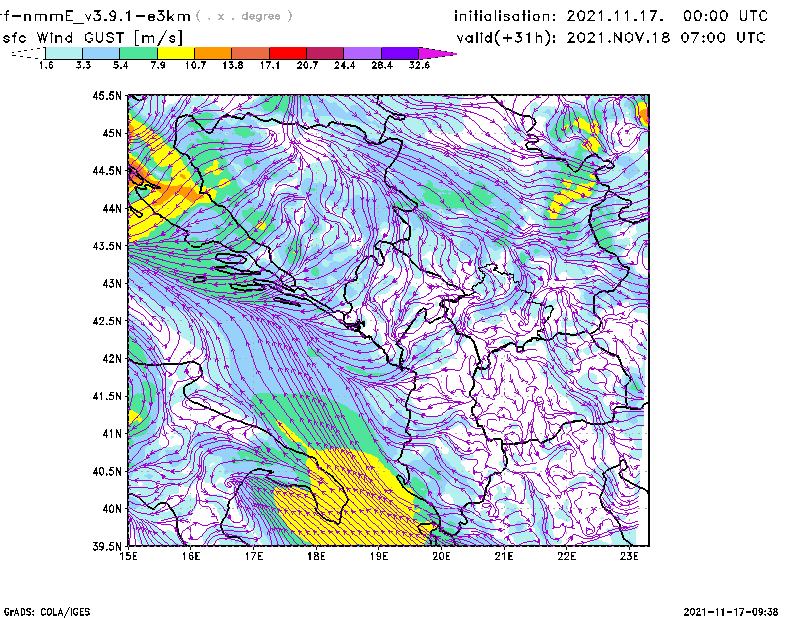Click the '44N' latitude label
The width and height of the screenshot is (800, 618).
click(x=112, y=208)
